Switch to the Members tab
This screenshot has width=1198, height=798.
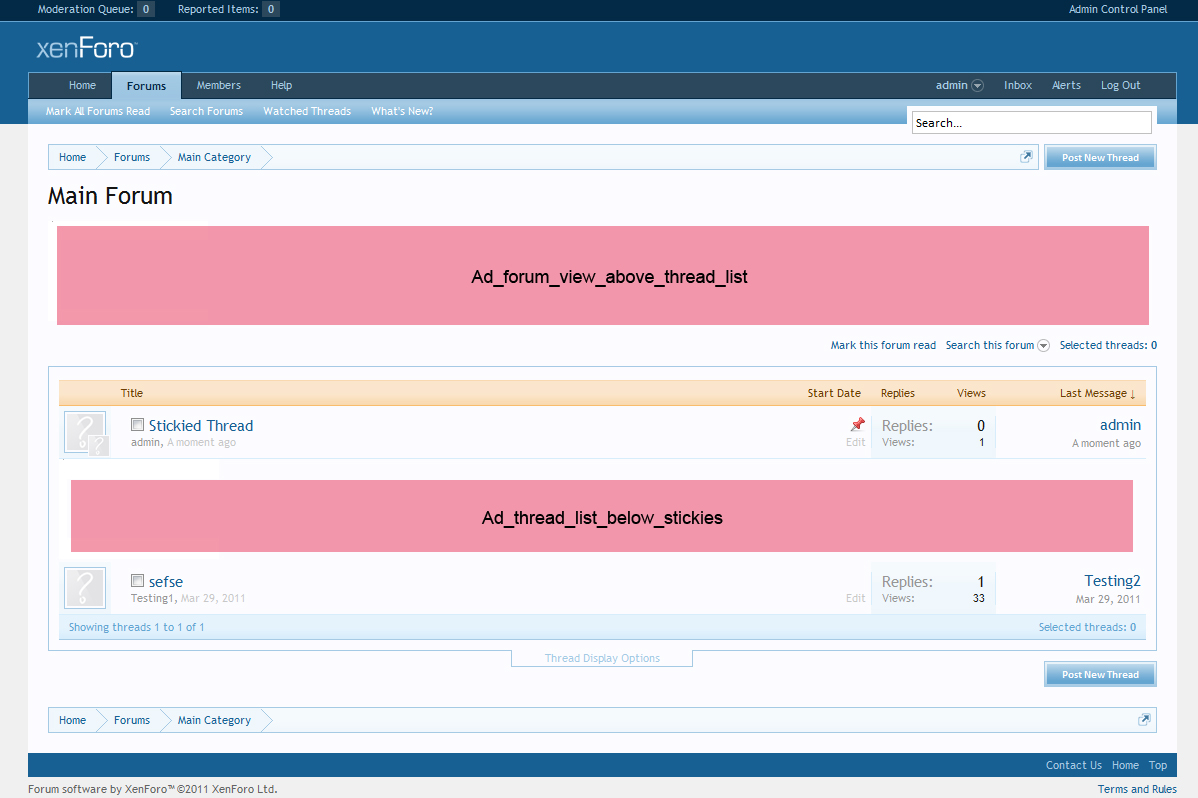tap(218, 86)
